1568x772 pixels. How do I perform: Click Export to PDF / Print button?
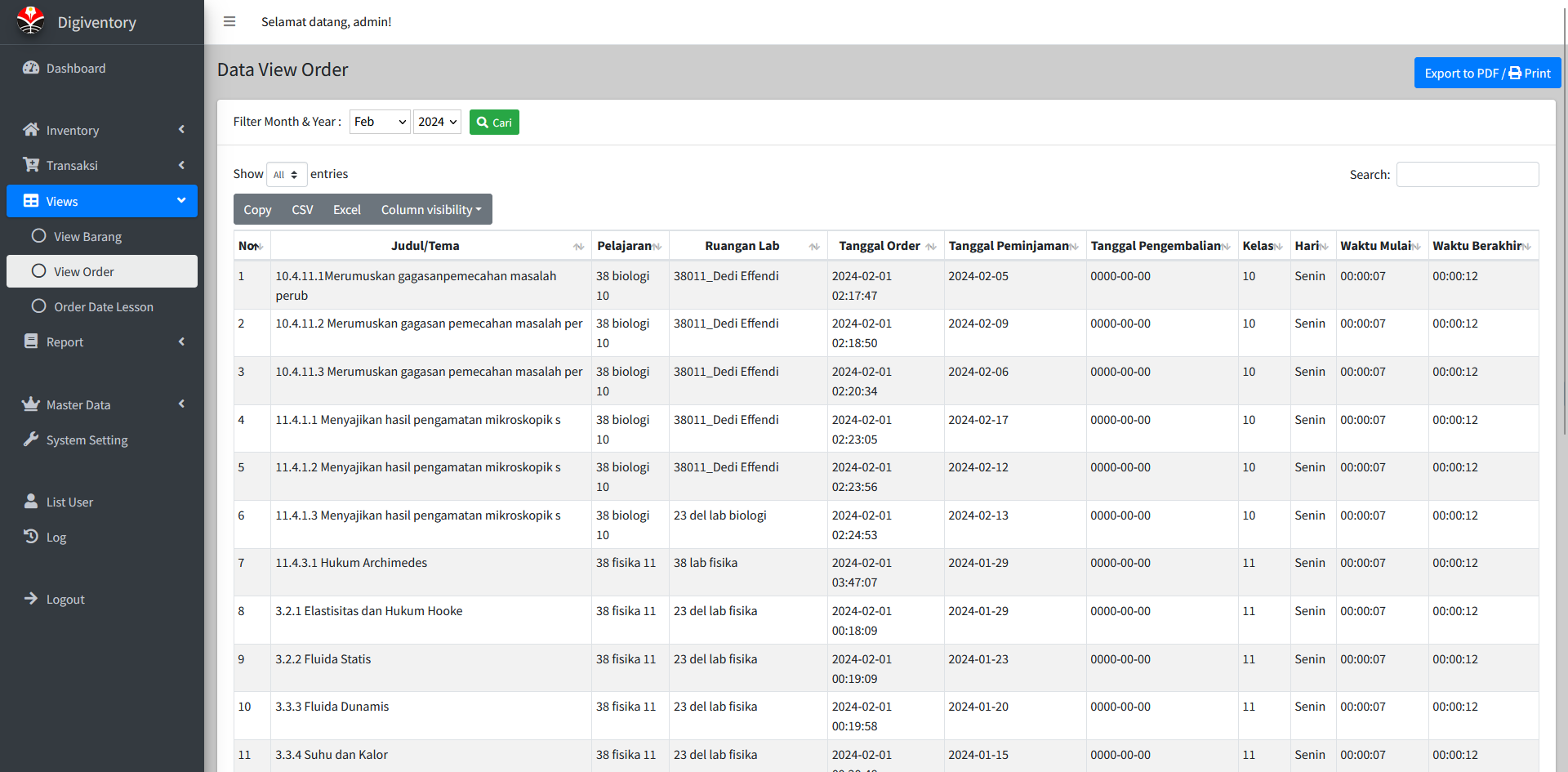(x=1486, y=73)
